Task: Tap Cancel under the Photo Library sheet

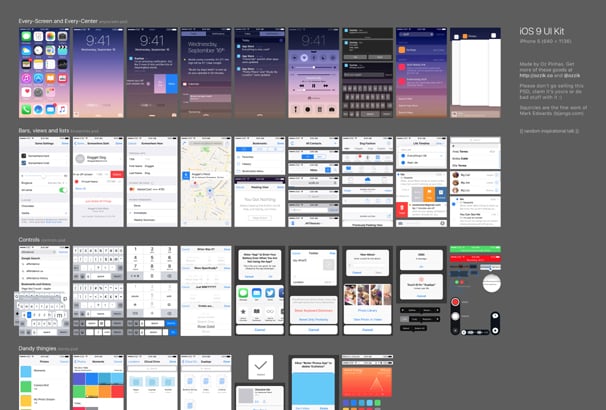Action: (368, 330)
